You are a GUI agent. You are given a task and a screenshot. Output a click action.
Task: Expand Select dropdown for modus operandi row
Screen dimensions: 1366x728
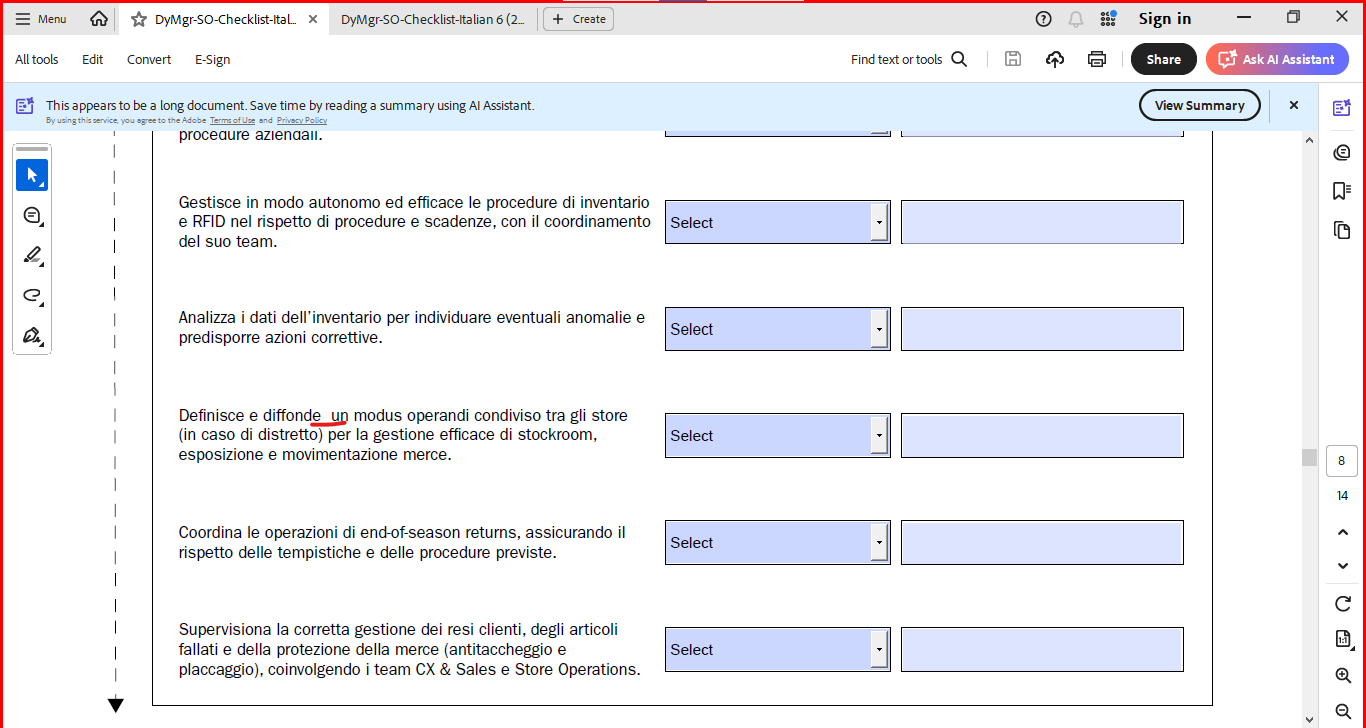click(x=879, y=436)
